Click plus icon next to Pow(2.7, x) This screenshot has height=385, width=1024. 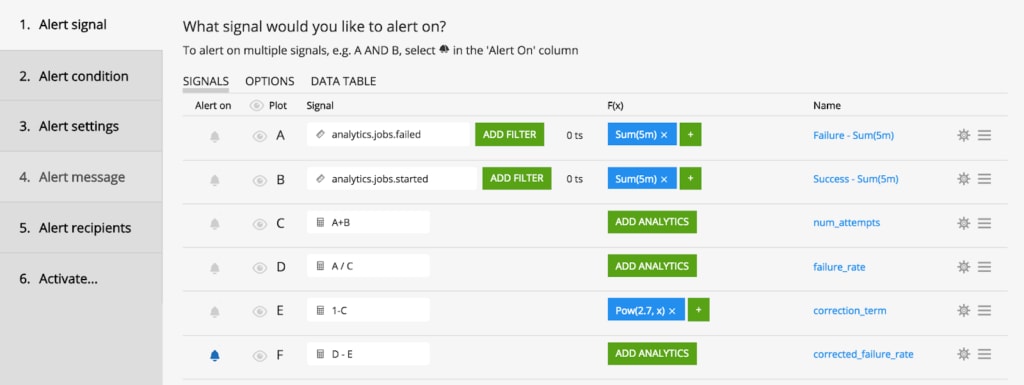point(698,310)
